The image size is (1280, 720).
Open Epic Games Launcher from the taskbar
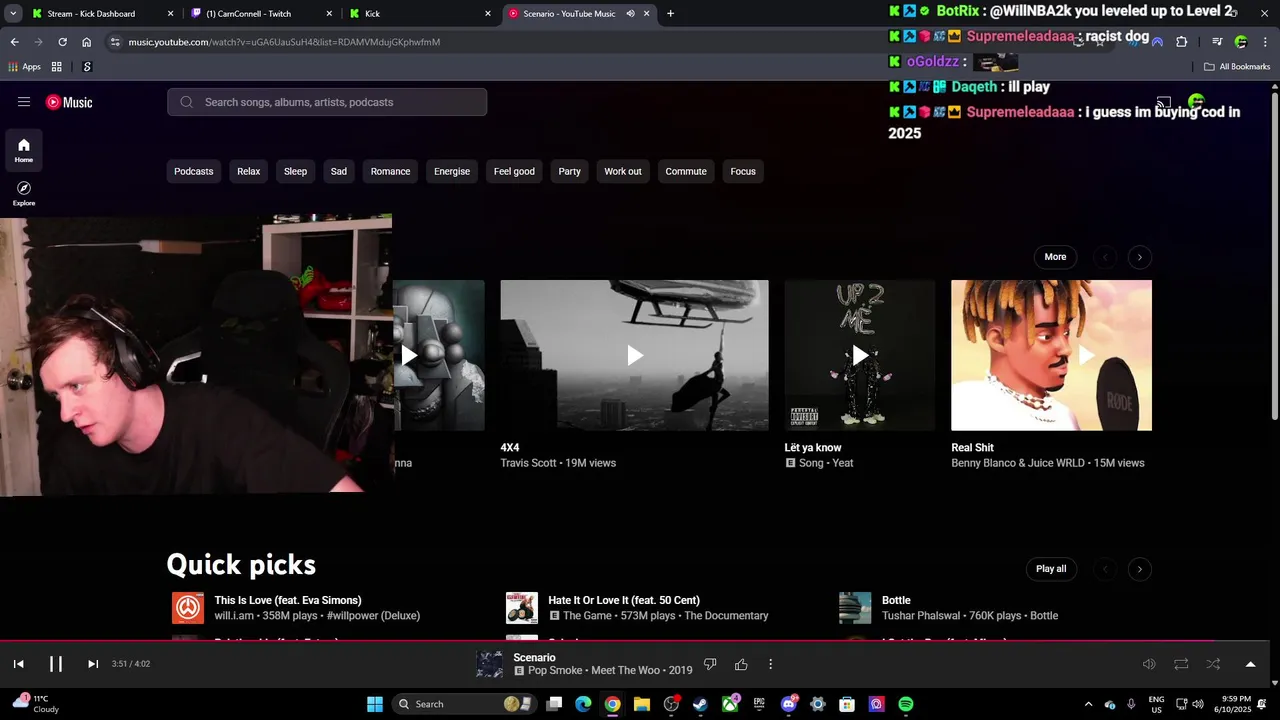[x=759, y=704]
